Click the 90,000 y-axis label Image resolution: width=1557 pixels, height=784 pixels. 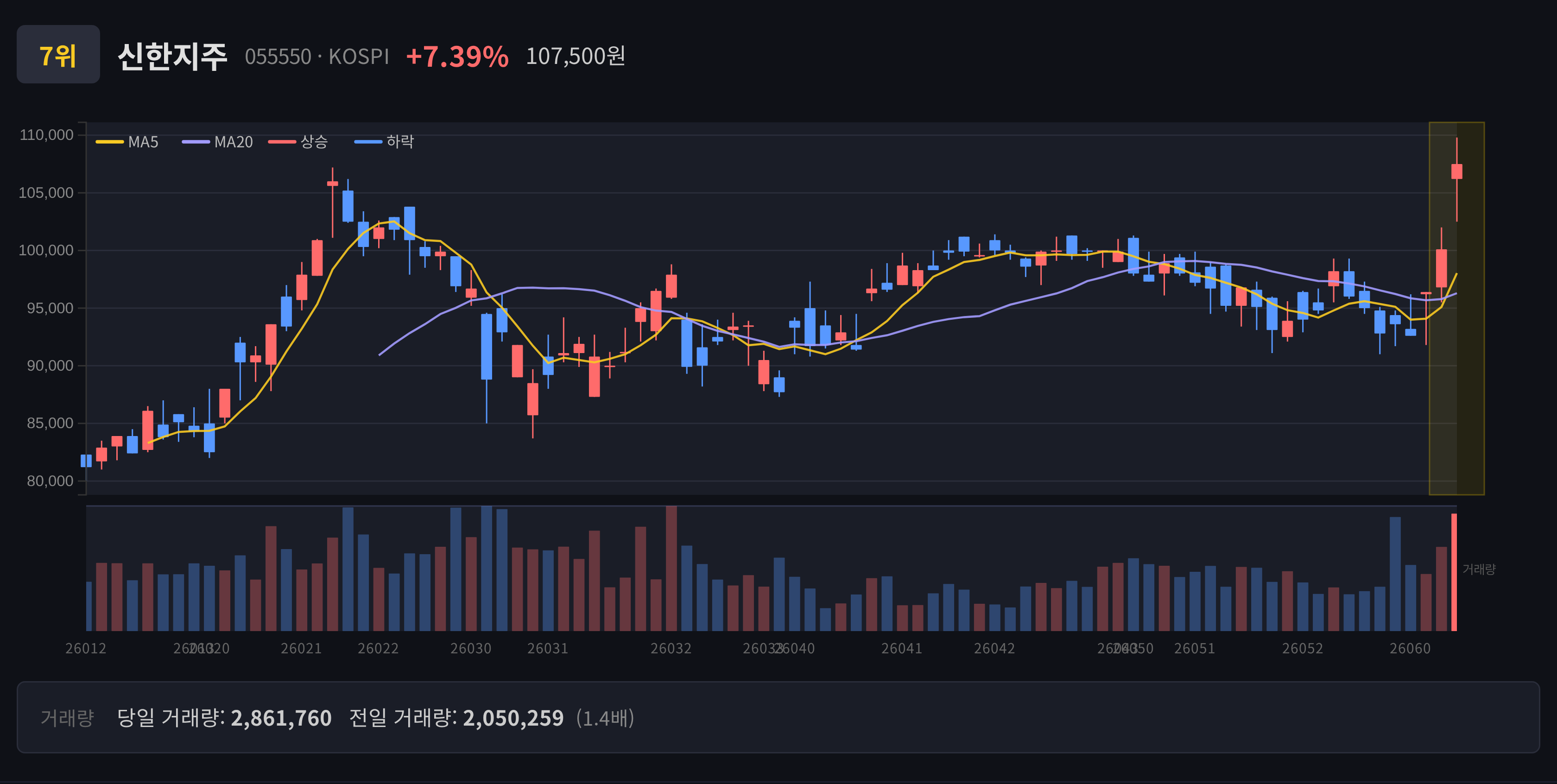(50, 366)
